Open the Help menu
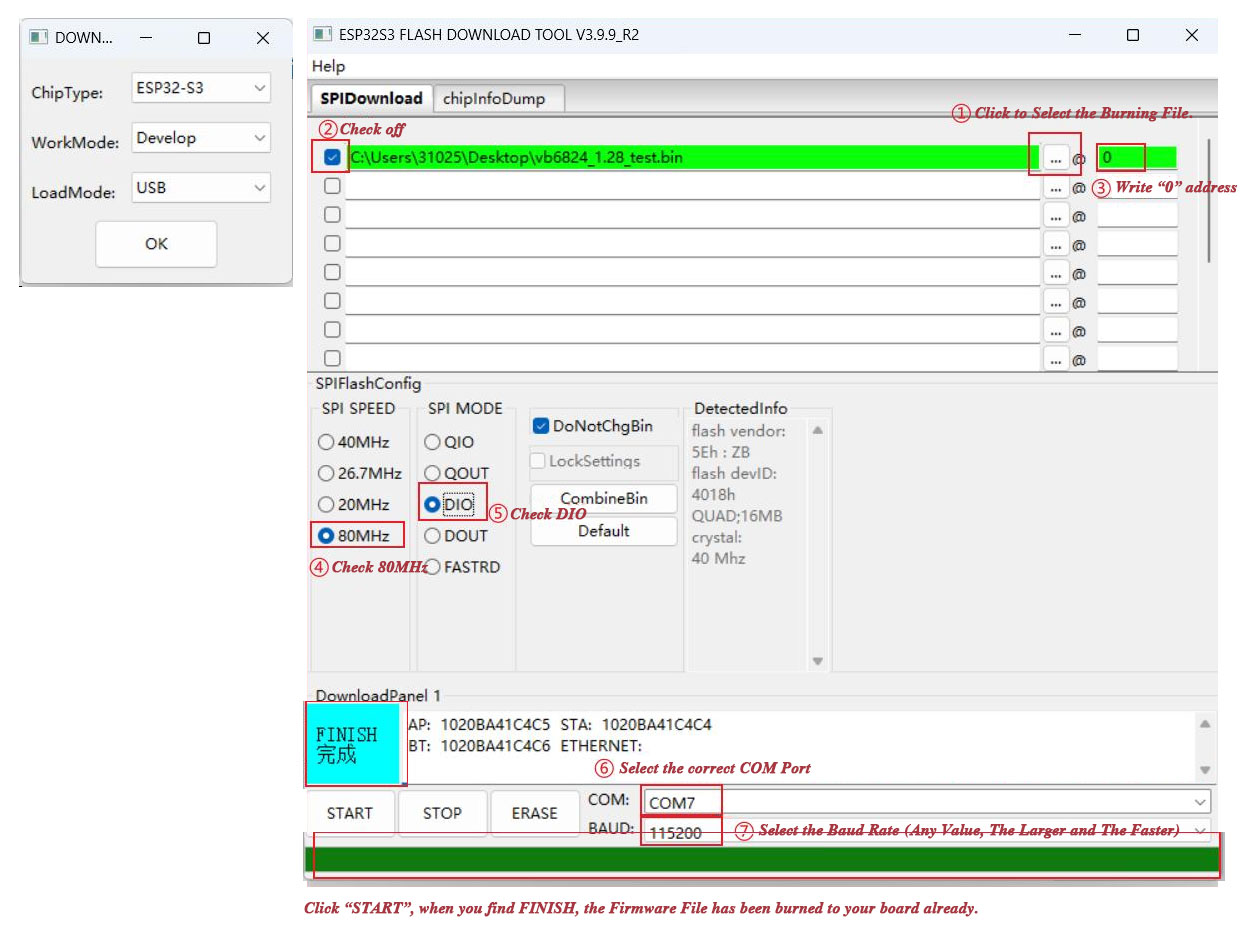 pyautogui.click(x=328, y=66)
